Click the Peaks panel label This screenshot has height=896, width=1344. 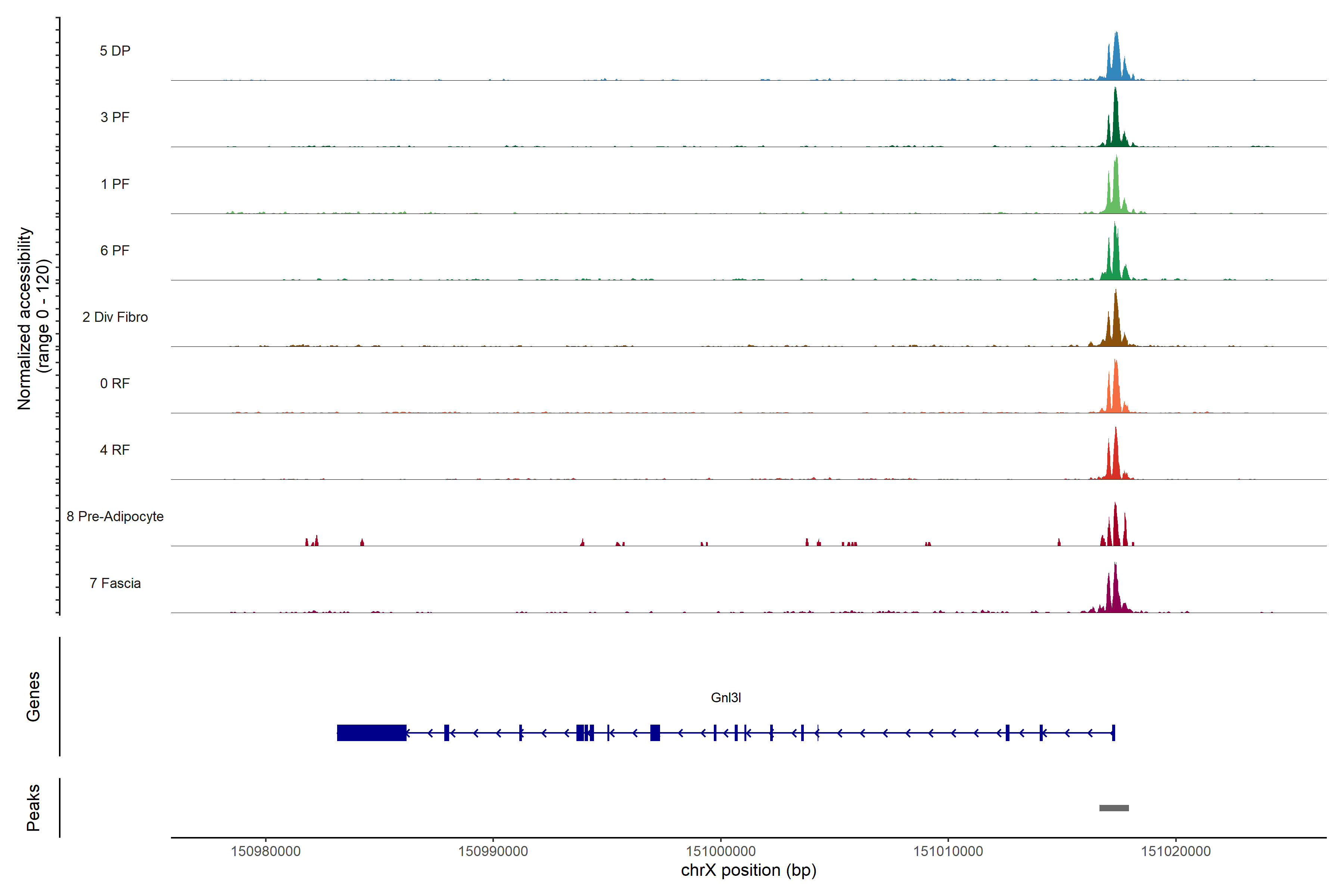pos(33,808)
